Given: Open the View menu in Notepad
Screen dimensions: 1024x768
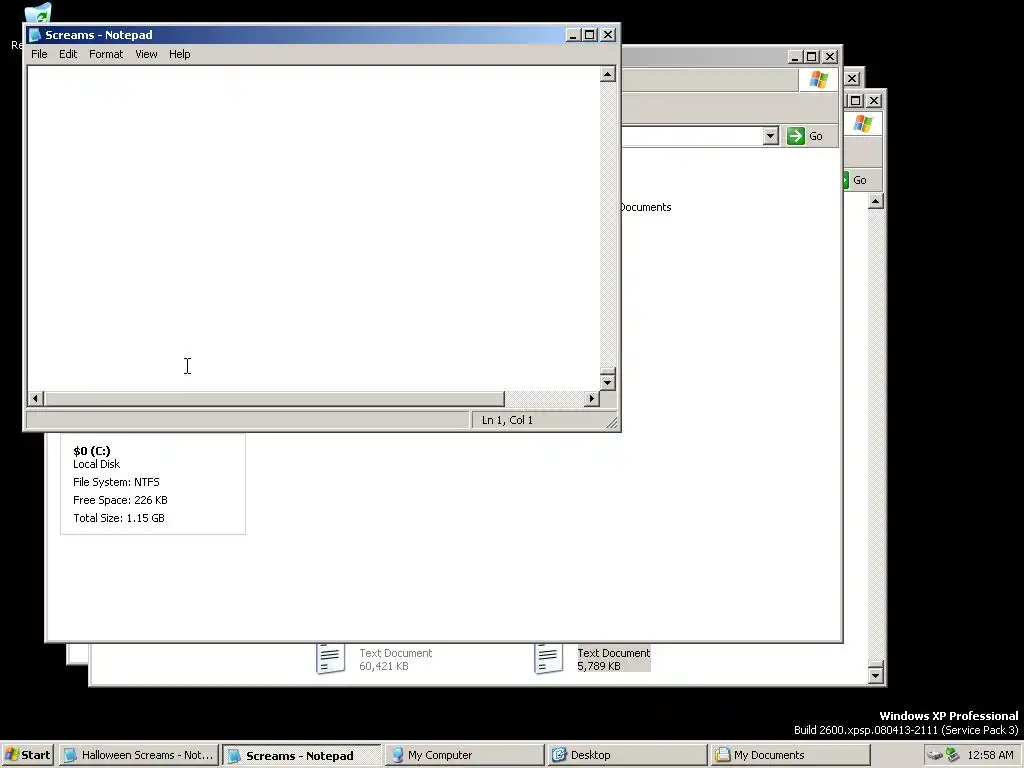Looking at the screenshot, I should tap(146, 54).
